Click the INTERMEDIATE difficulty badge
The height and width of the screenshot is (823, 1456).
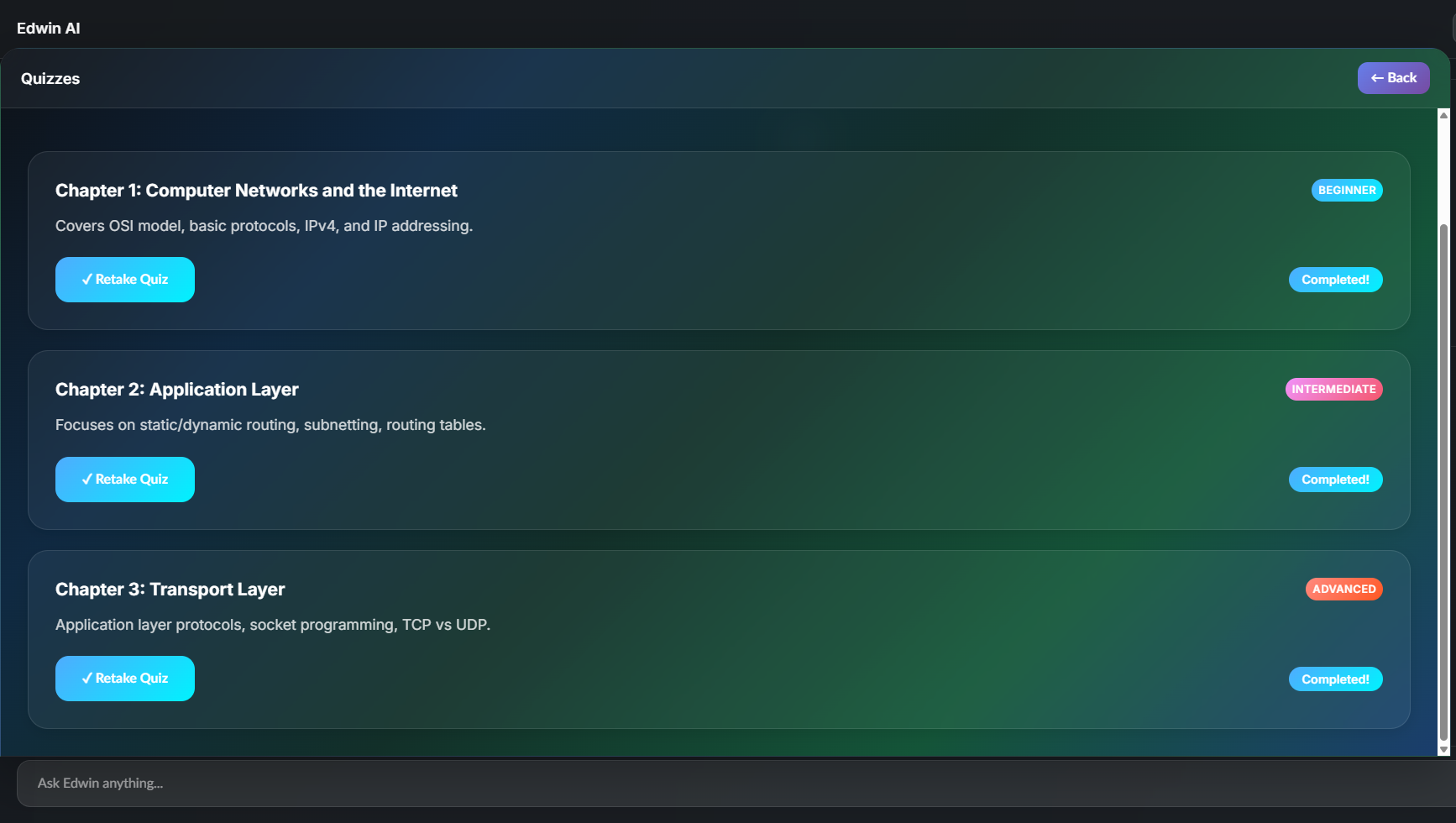pos(1333,390)
